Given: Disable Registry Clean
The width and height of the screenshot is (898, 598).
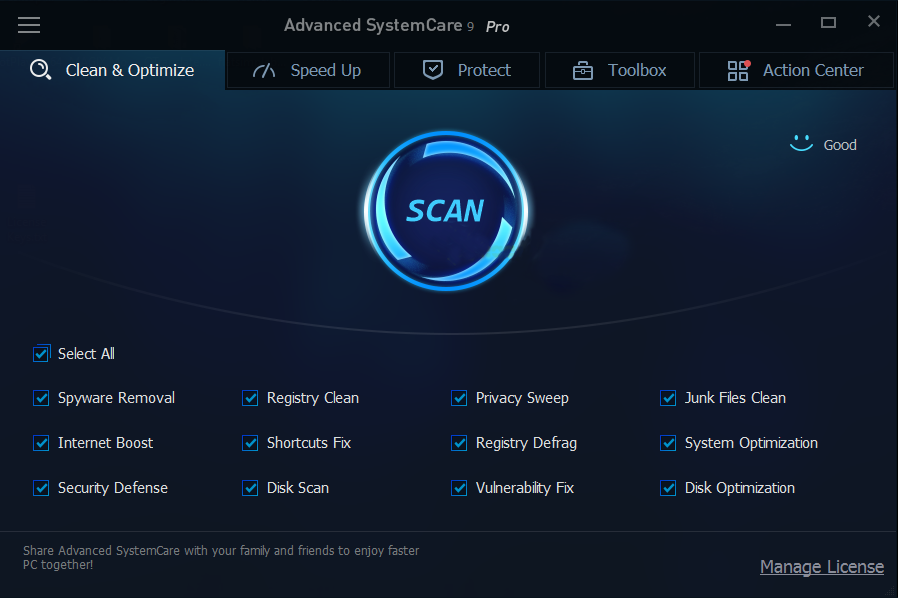Looking at the screenshot, I should click(250, 398).
